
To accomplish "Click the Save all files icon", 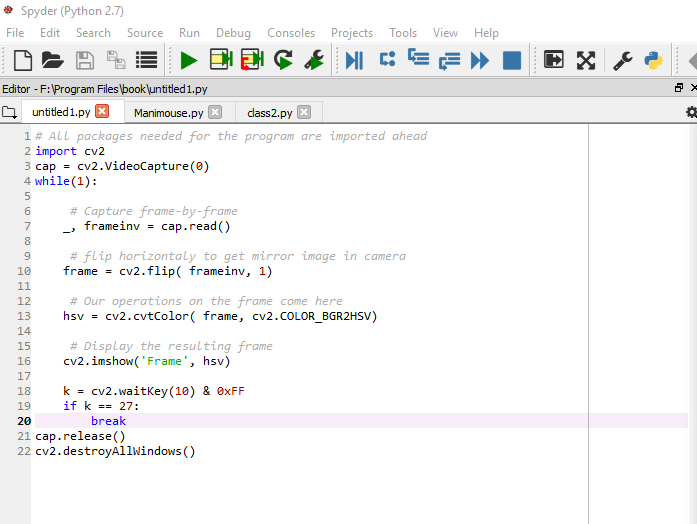I will 116,60.
